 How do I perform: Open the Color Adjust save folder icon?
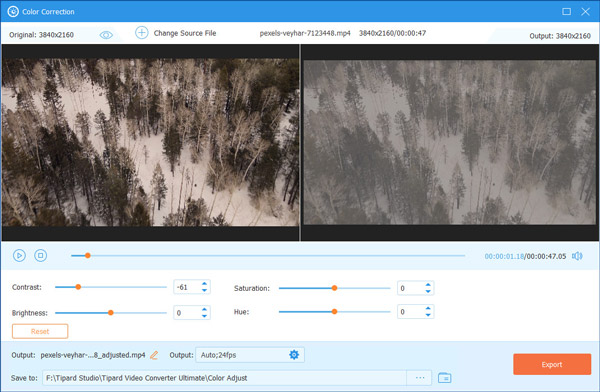point(444,378)
